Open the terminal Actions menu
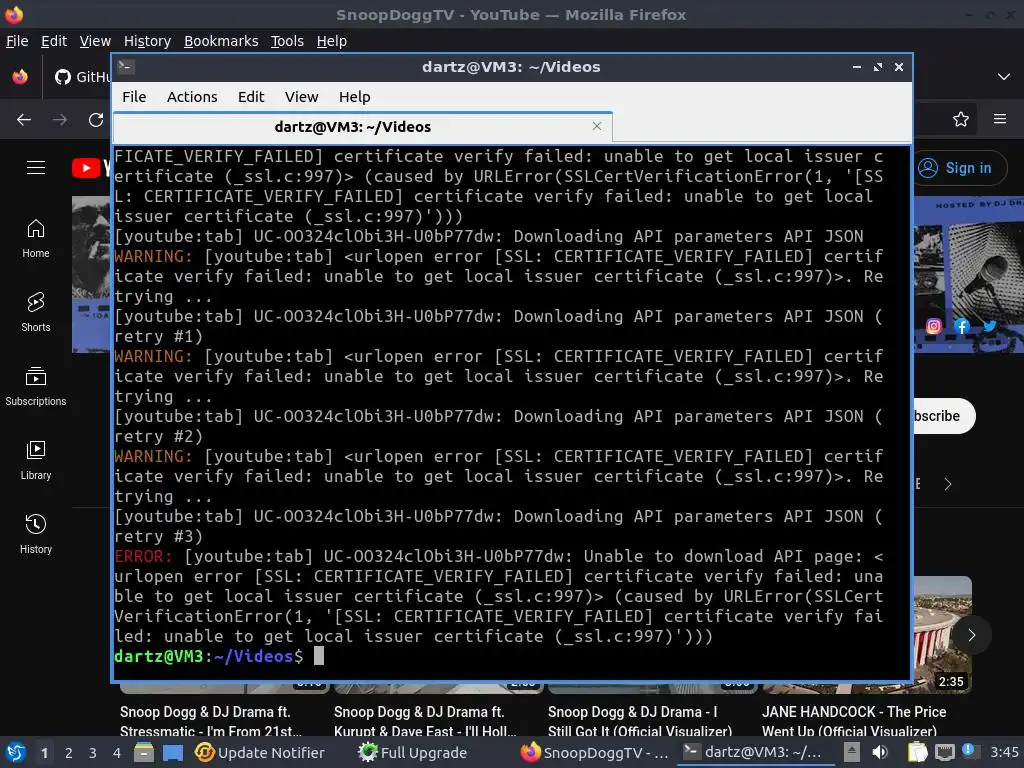Viewport: 1024px width, 768px height. 192,97
